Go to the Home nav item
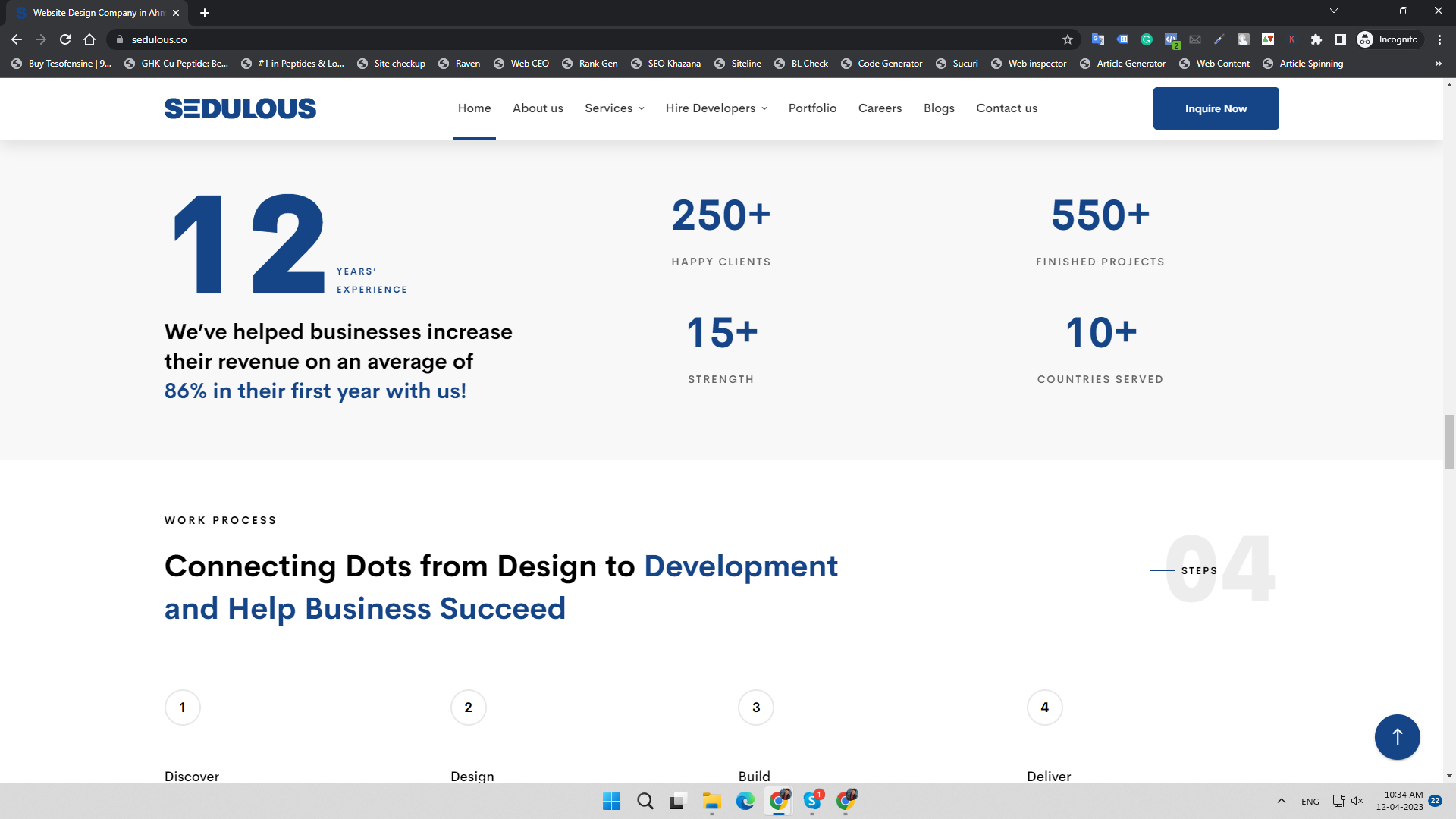Viewport: 1456px width, 819px height. (x=474, y=108)
